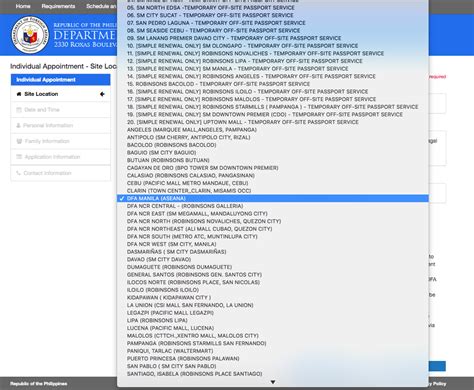Select 17. Robinsons Malolos simple renewal option

click(x=273, y=99)
